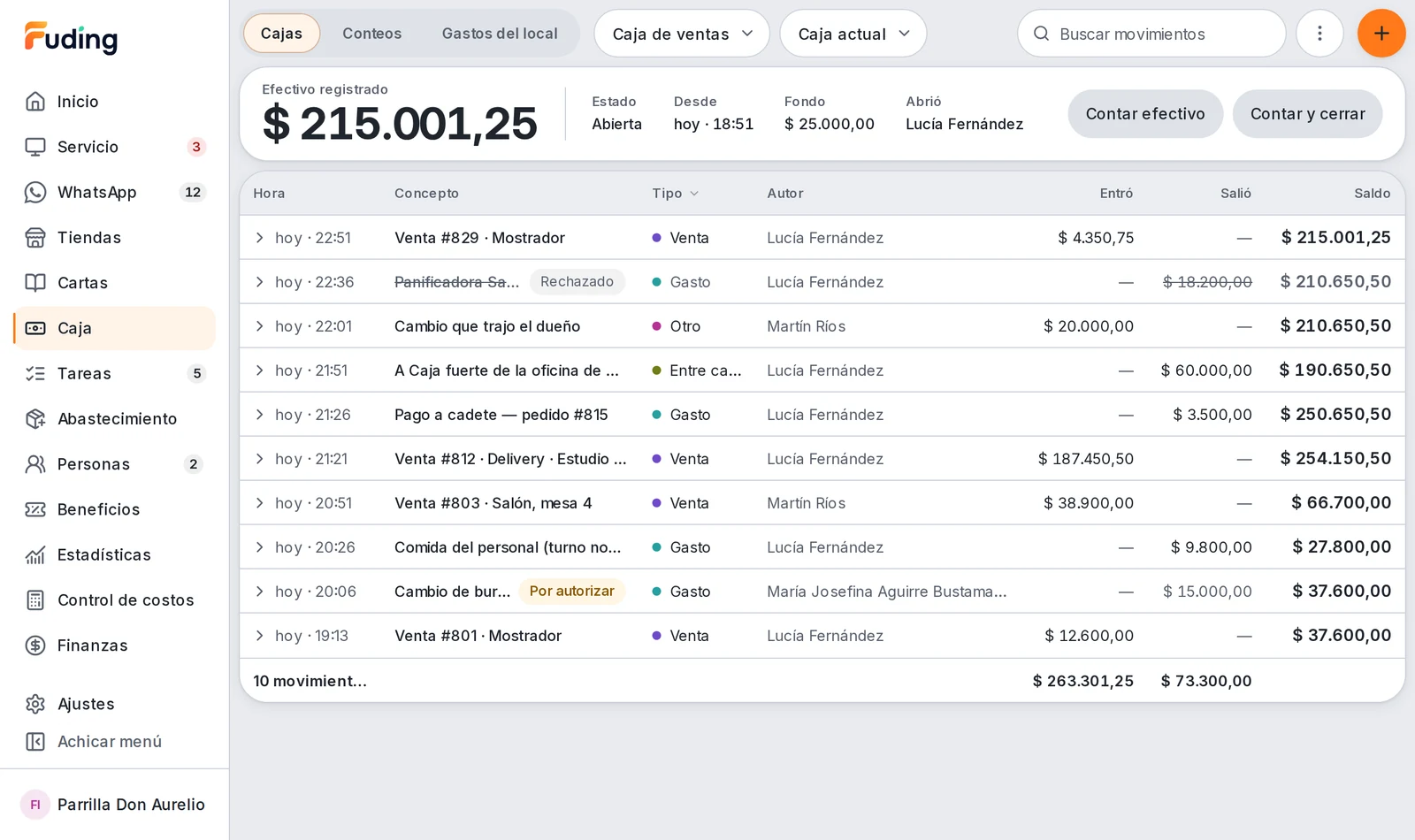This screenshot has height=840, width=1415.
Task: Open the Tipo column filter
Action: [x=676, y=193]
